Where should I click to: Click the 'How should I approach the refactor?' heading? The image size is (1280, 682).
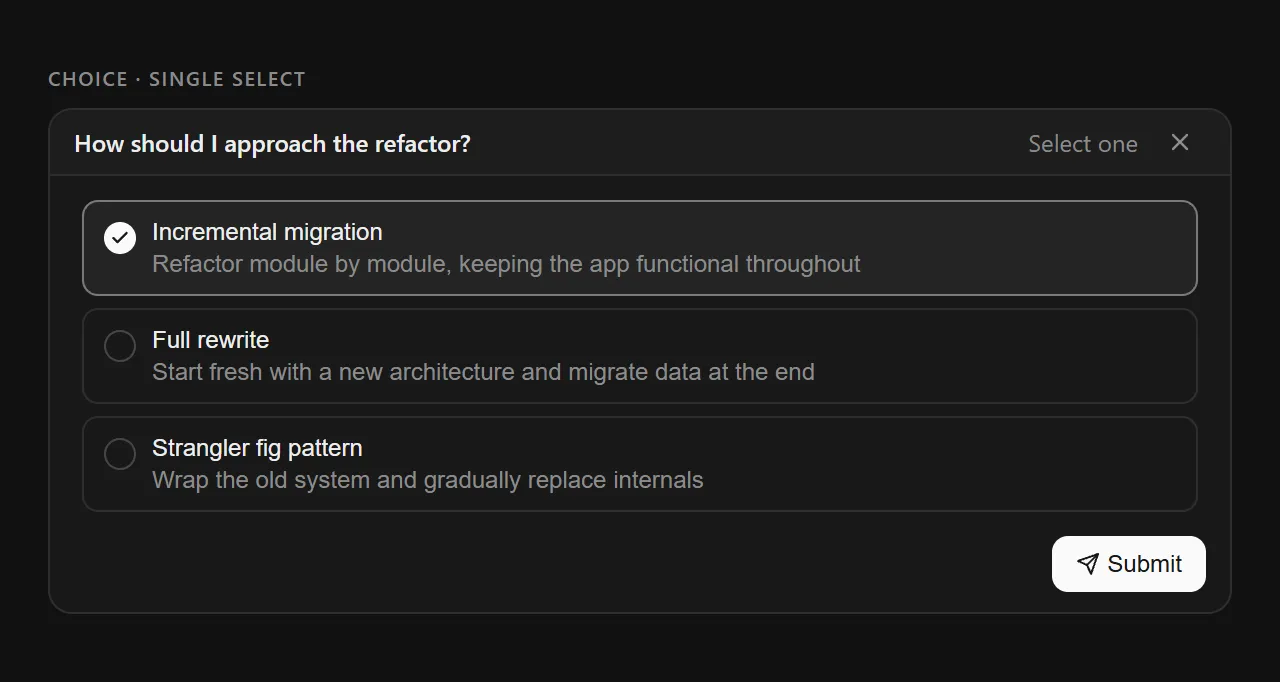pos(272,144)
